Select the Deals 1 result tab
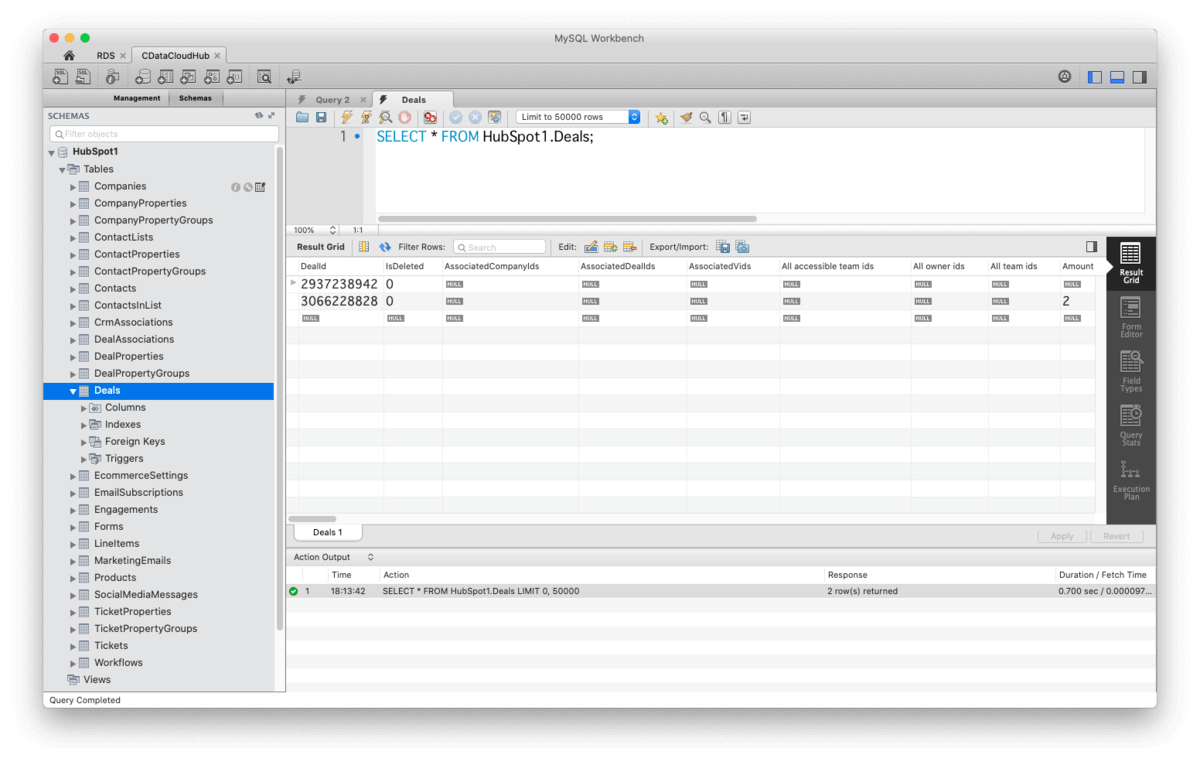1200x765 pixels. click(327, 532)
